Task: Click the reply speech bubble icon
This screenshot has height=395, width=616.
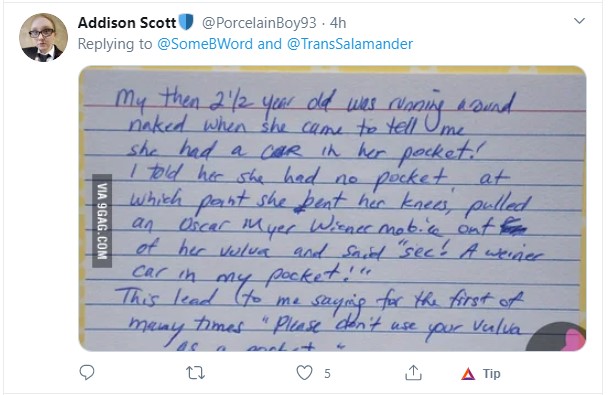Action: [x=87, y=372]
